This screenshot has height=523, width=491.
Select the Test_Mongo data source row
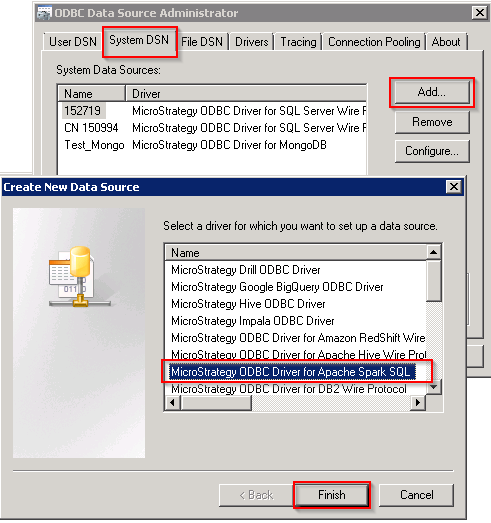coord(212,145)
